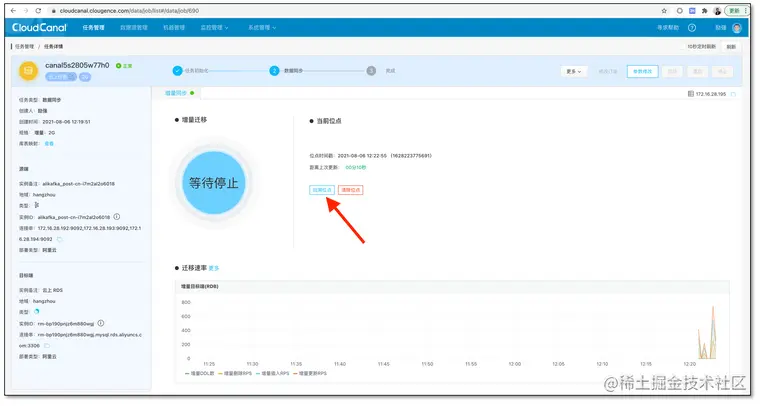
Task: Click step 2 circle 数据同步
Action: point(274,71)
